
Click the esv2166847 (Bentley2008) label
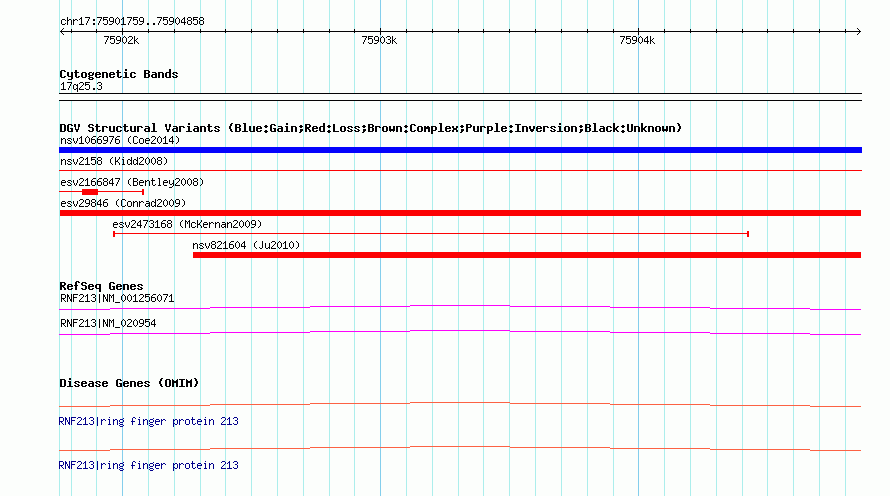132,182
